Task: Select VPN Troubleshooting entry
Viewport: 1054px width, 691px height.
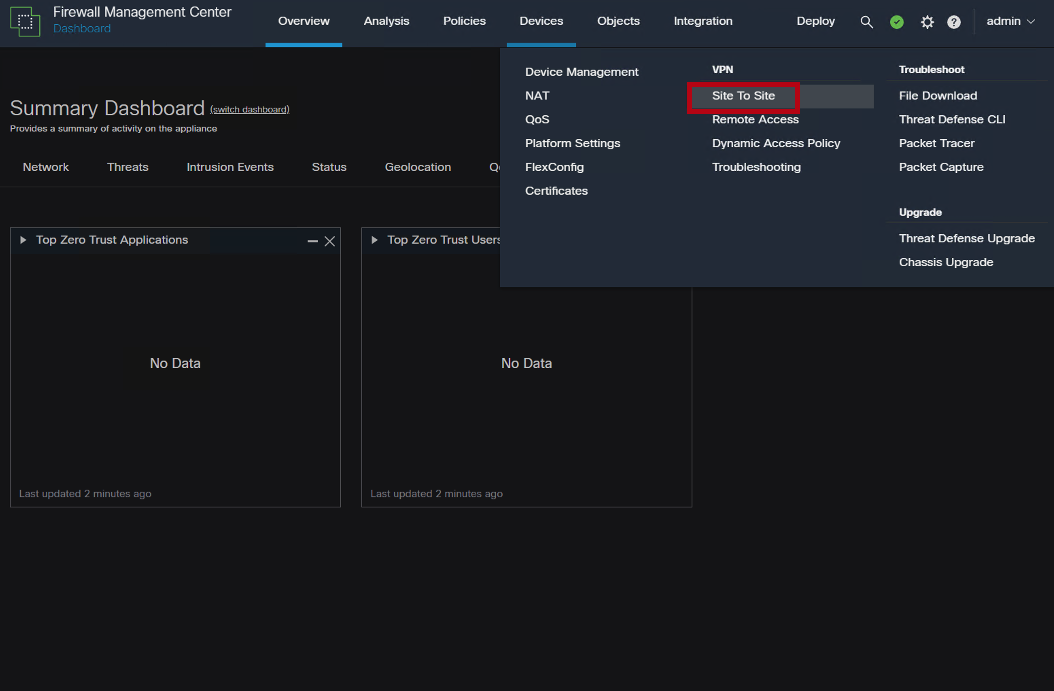Action: pos(756,167)
